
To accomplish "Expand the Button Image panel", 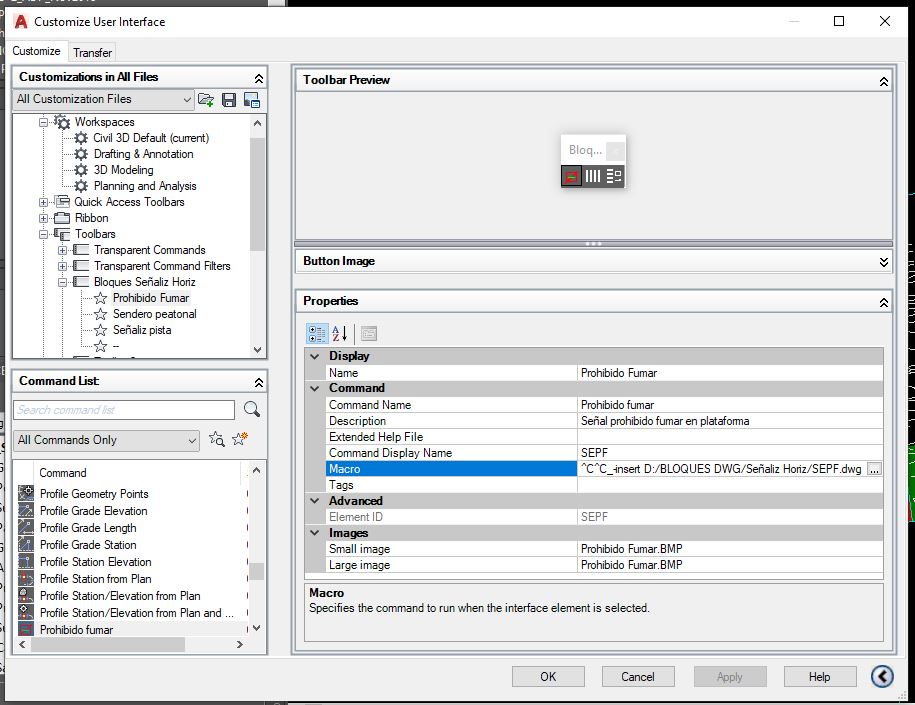I will 883,262.
